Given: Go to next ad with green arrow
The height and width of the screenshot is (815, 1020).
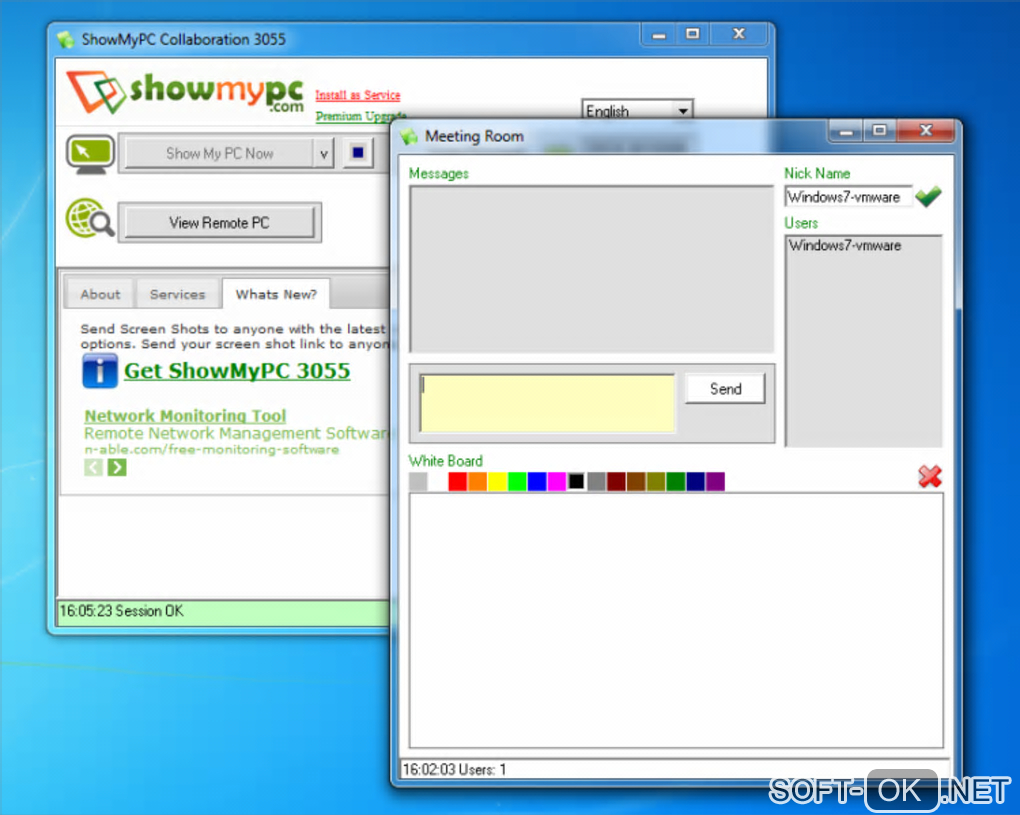Looking at the screenshot, I should click(x=117, y=467).
